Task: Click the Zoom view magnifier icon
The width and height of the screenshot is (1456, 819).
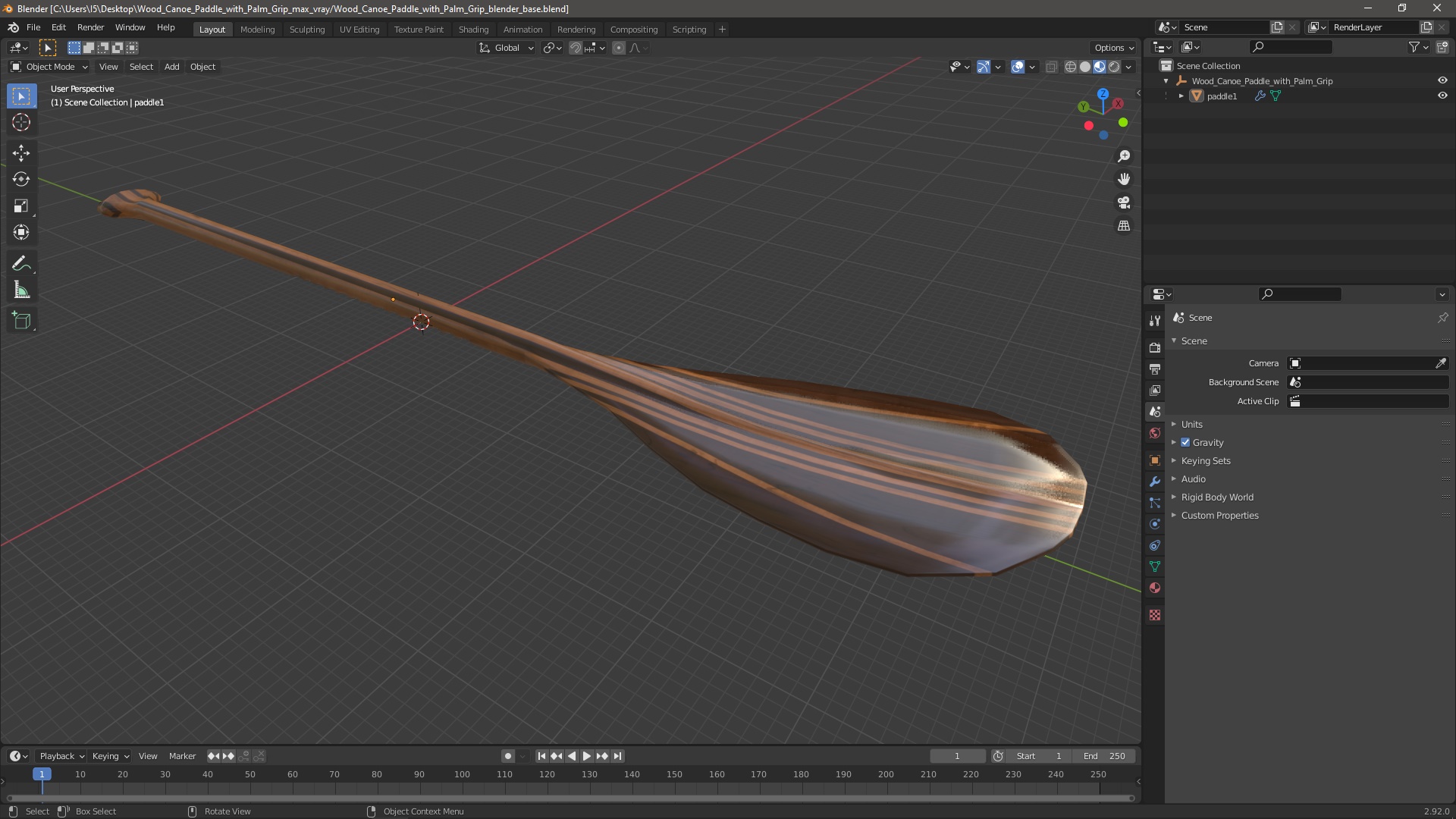Action: 1124,156
